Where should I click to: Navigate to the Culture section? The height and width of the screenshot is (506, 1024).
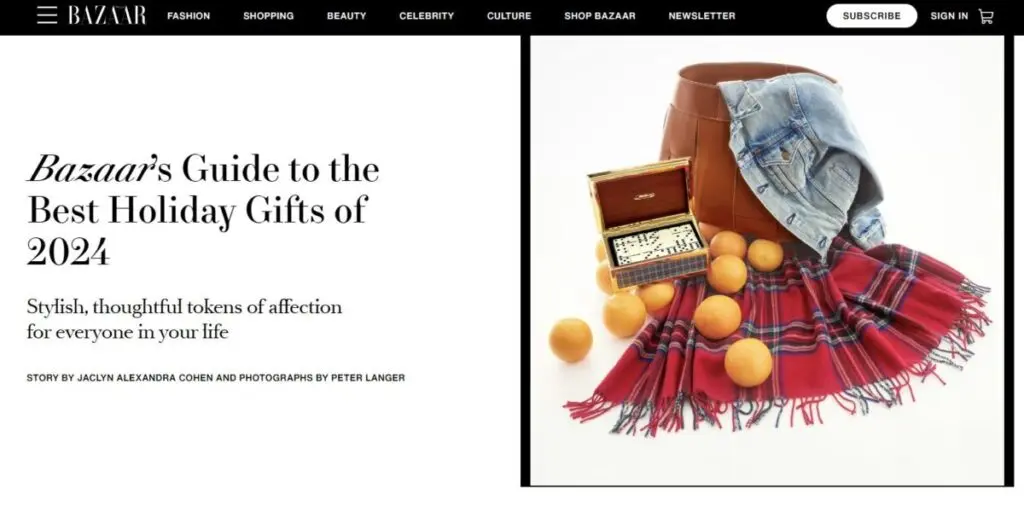coord(509,16)
